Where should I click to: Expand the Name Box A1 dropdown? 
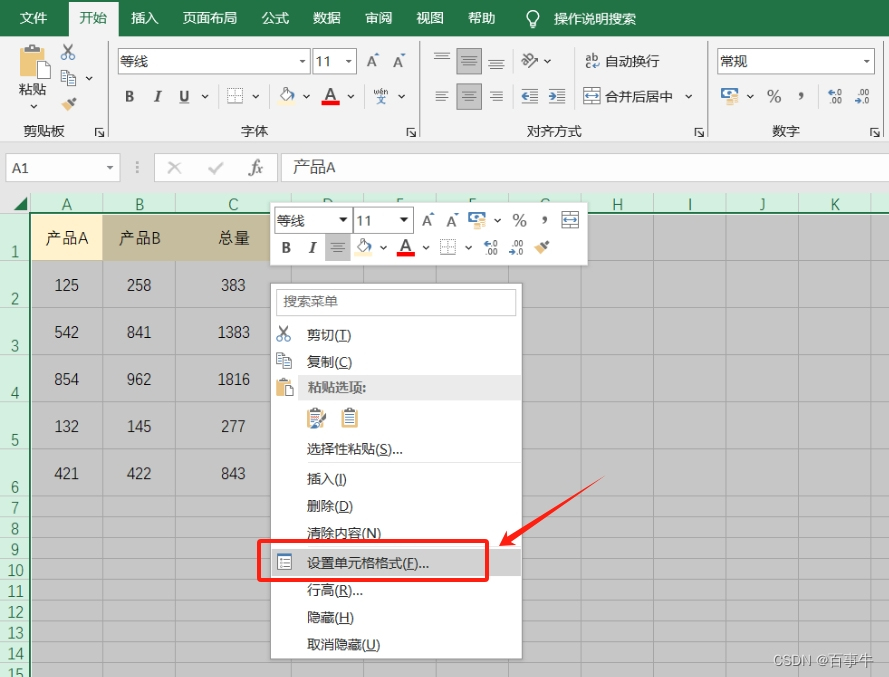click(x=110, y=168)
